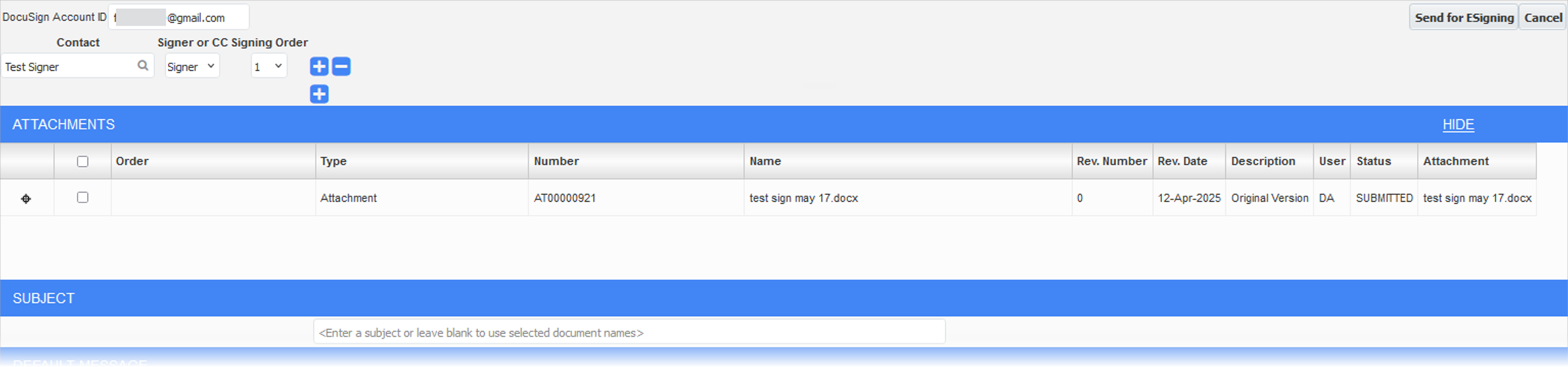Click the Status column header
1568x367 pixels.
[x=1373, y=161]
